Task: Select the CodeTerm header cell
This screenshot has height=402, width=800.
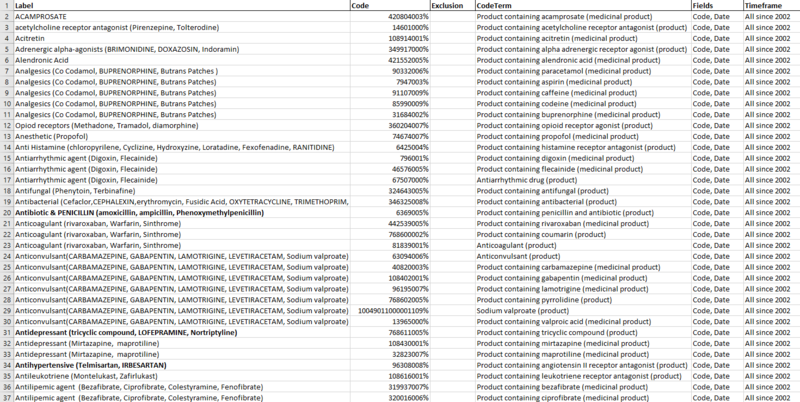Action: [x=583, y=6]
